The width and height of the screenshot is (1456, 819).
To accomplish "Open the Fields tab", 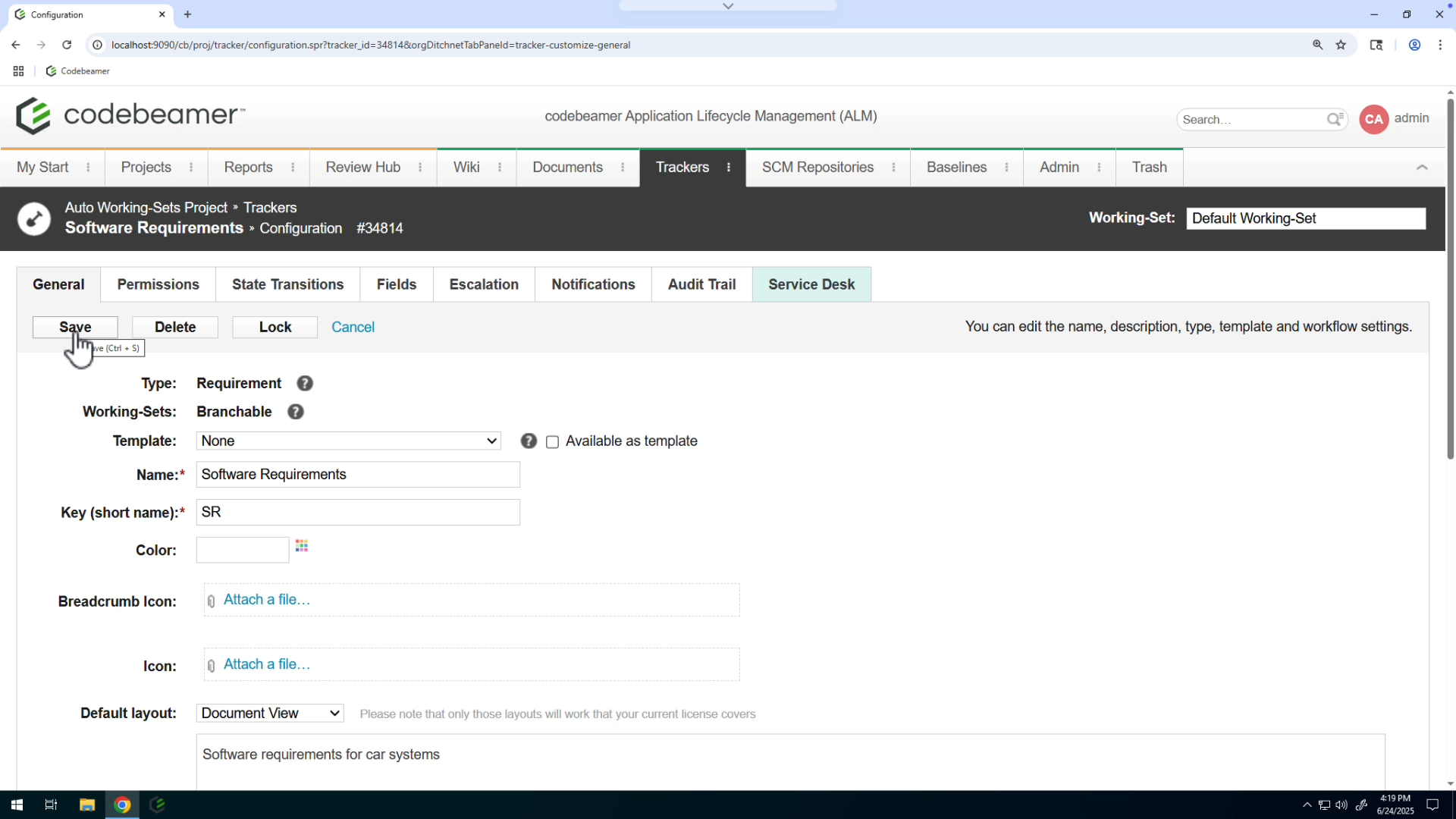I will coord(397,284).
